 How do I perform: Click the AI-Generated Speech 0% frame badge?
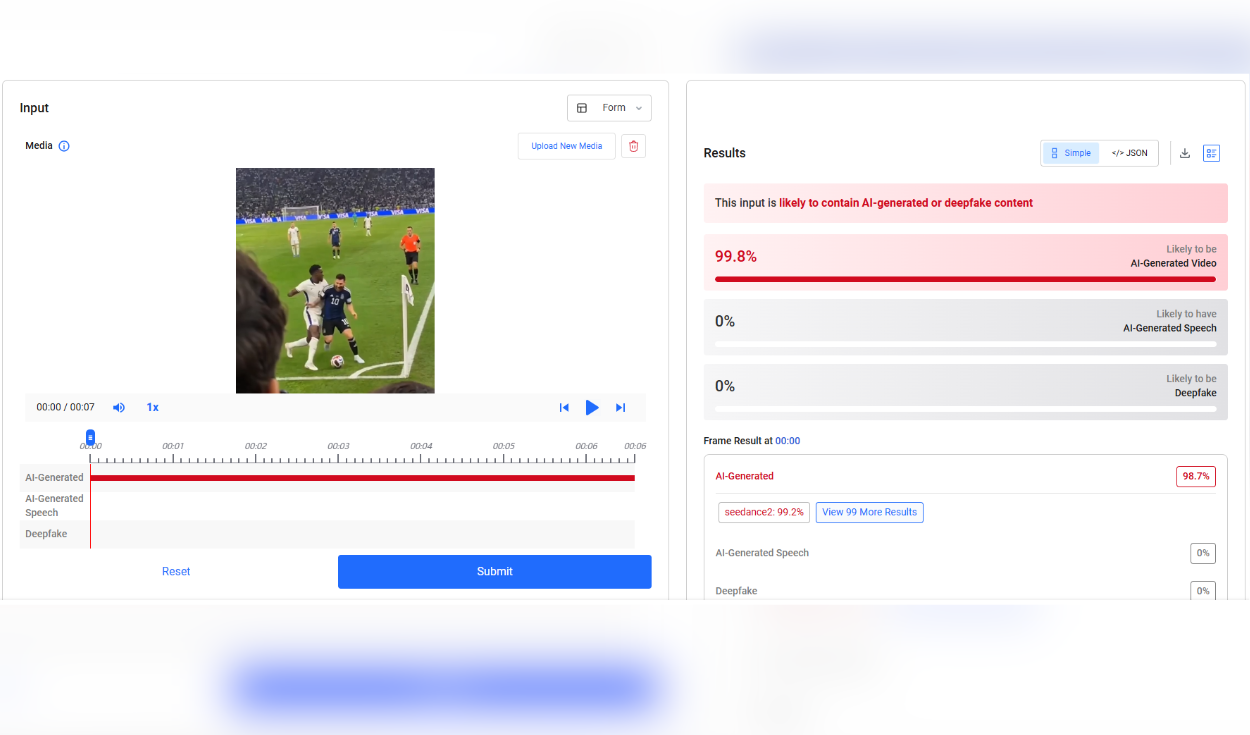coord(1203,553)
